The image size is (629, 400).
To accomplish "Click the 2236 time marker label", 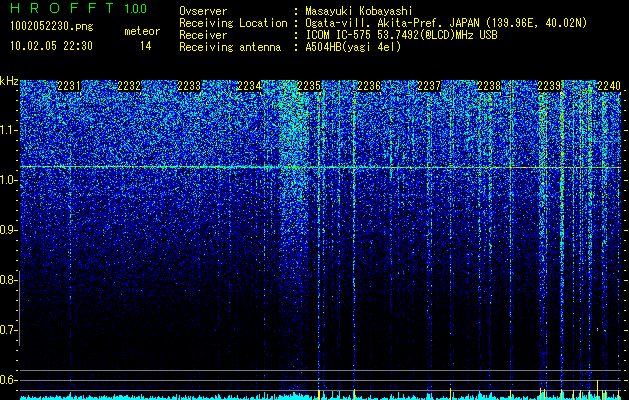I will (369, 86).
